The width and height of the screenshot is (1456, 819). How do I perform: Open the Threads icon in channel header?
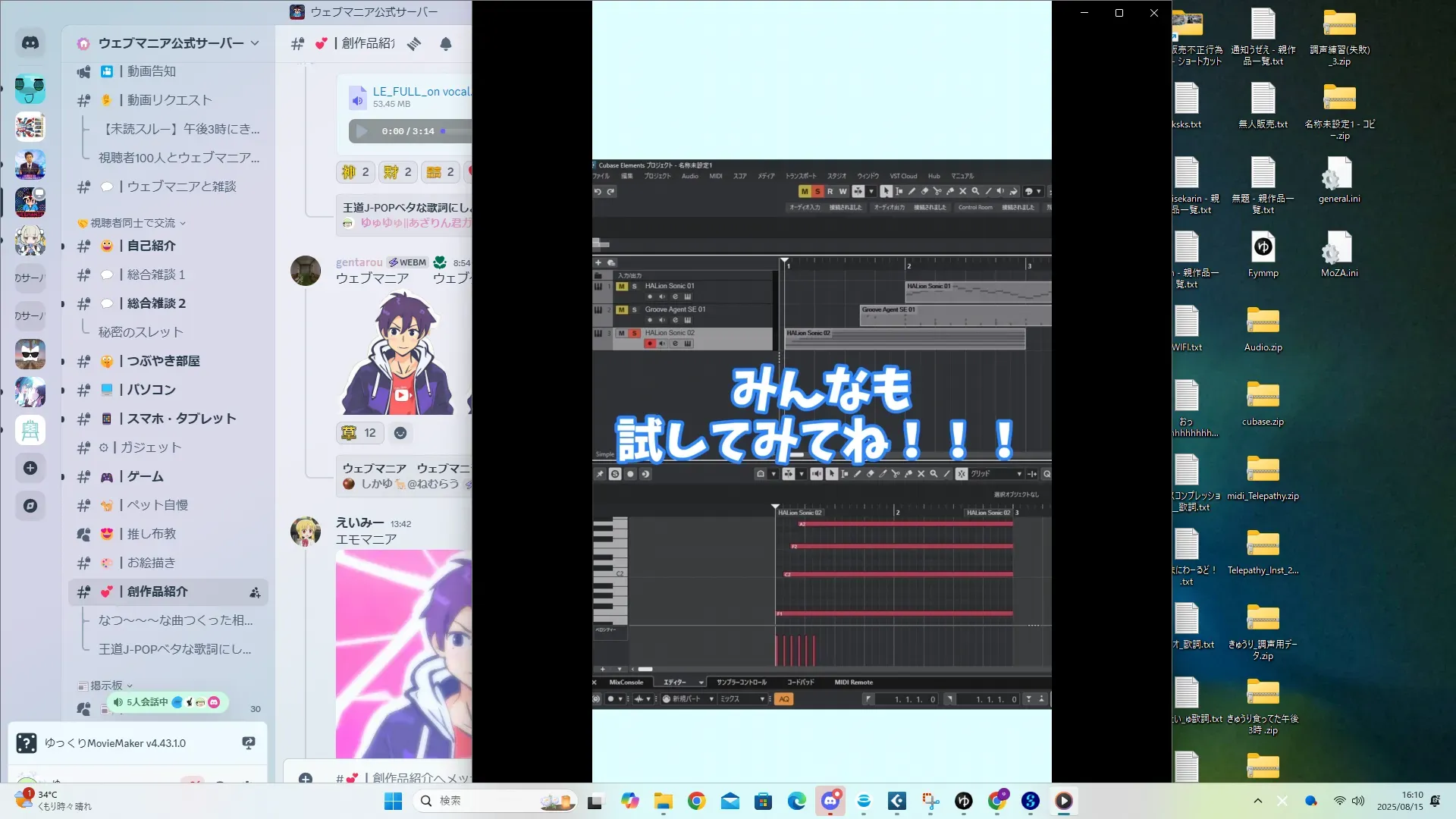point(414,44)
